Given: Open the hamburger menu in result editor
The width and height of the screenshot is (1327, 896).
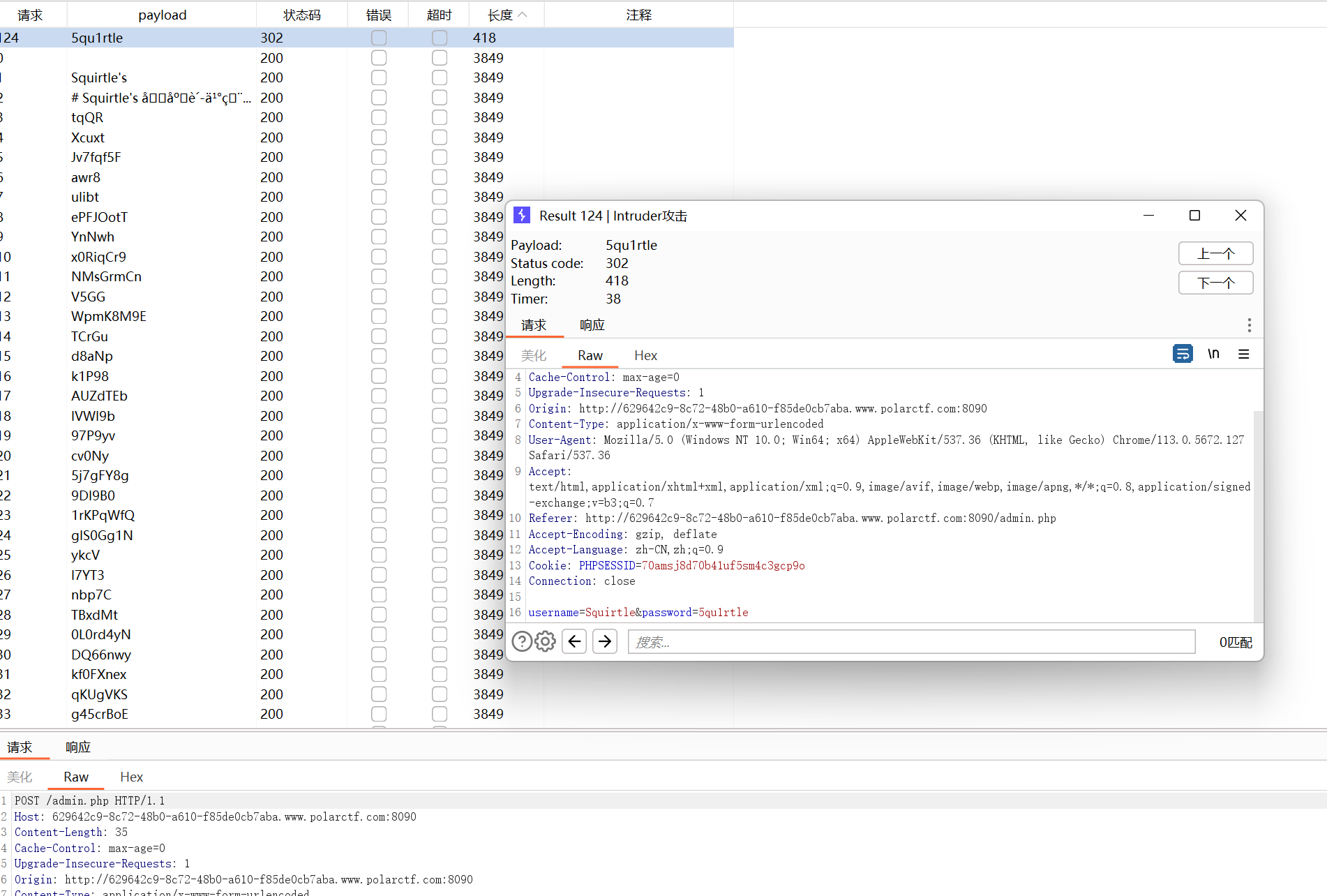Looking at the screenshot, I should [1243, 354].
